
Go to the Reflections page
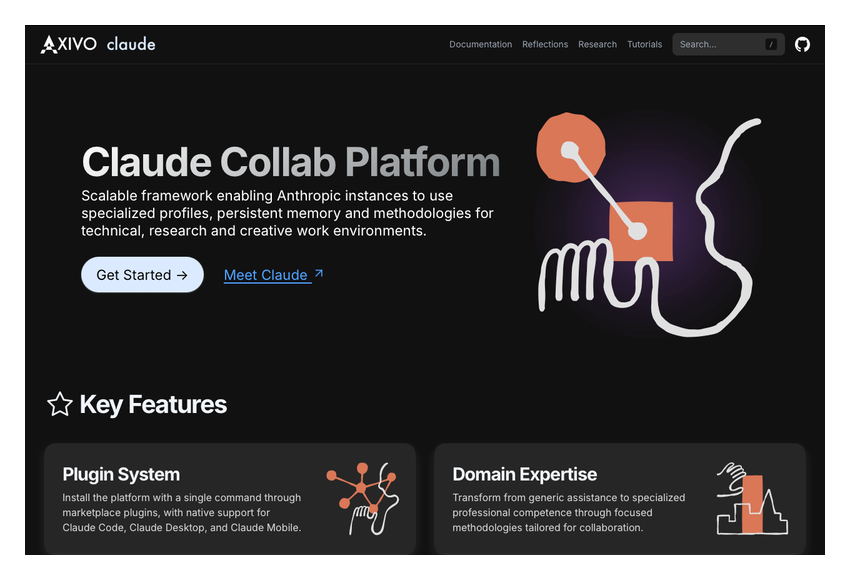[x=545, y=44]
